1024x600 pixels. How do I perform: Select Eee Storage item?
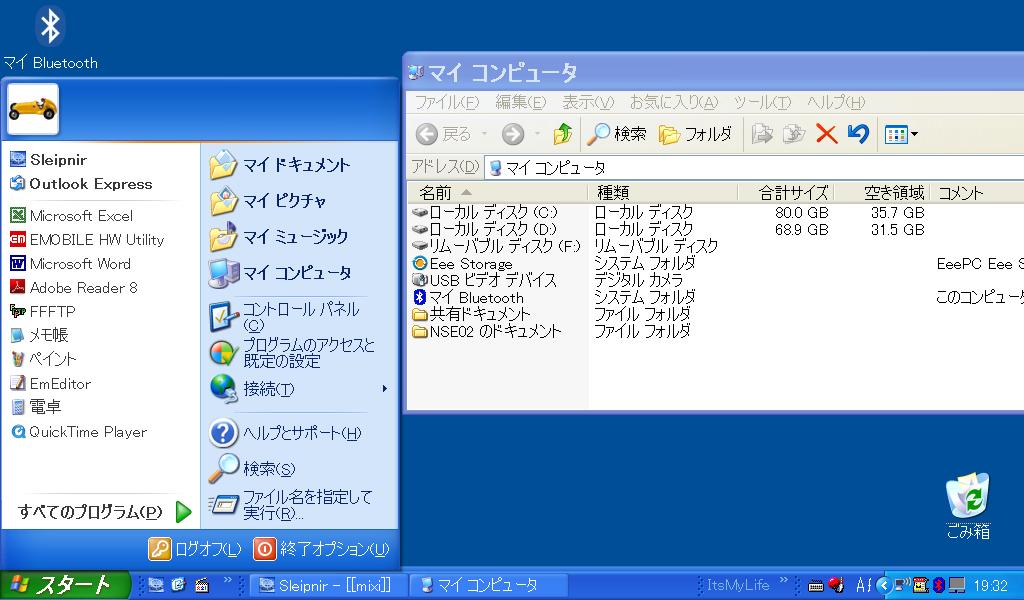tap(462, 263)
